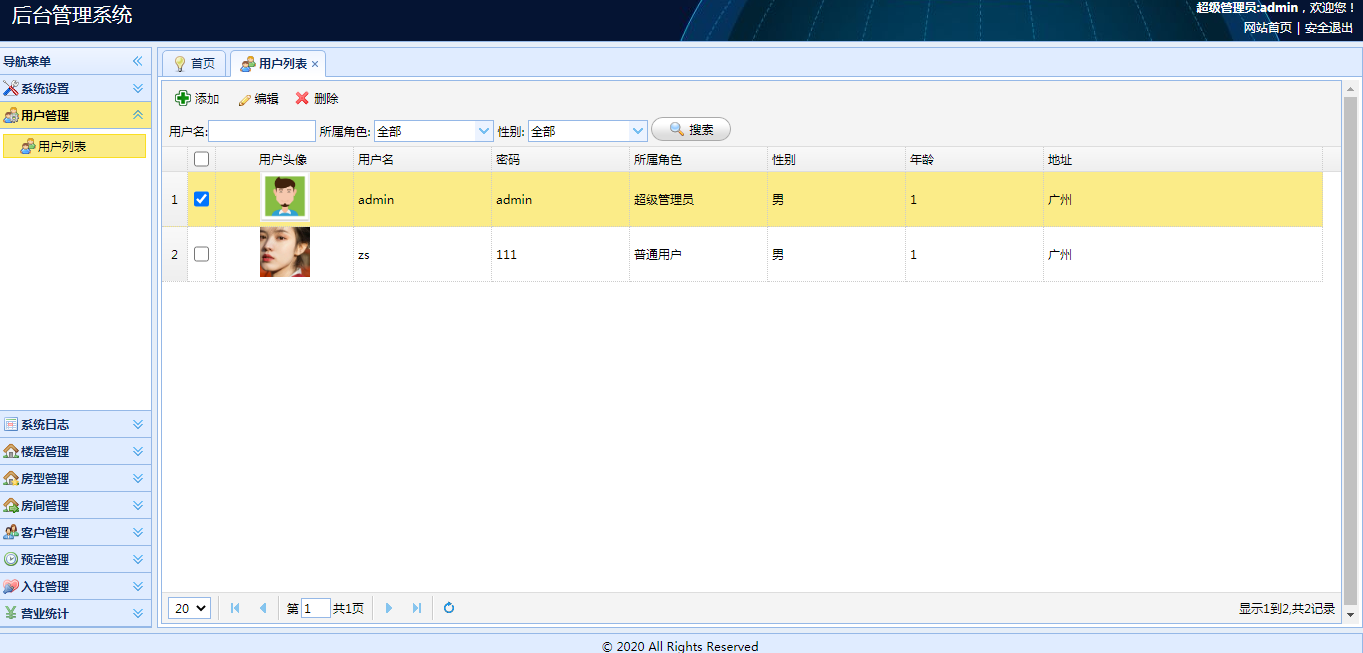Viewport: 1363px width, 653px height.
Task: Click the Reservation Management clock icon
Action: pos(11,559)
